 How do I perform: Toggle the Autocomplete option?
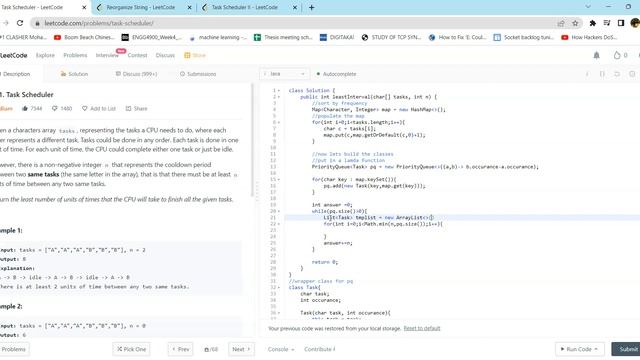point(336,74)
